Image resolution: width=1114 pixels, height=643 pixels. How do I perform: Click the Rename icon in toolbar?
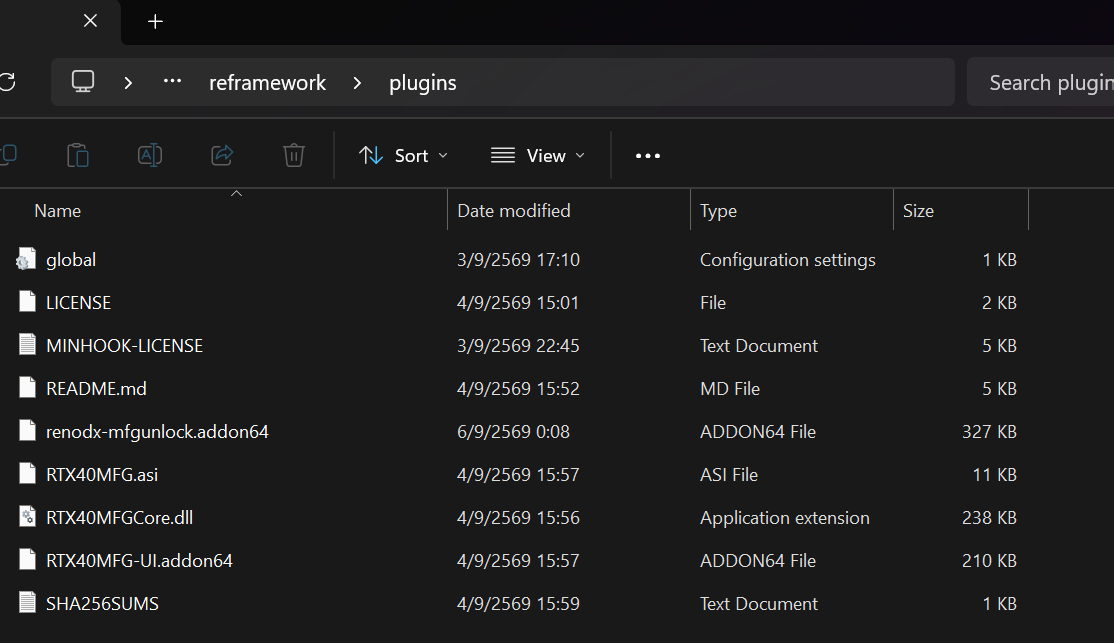(x=150, y=155)
